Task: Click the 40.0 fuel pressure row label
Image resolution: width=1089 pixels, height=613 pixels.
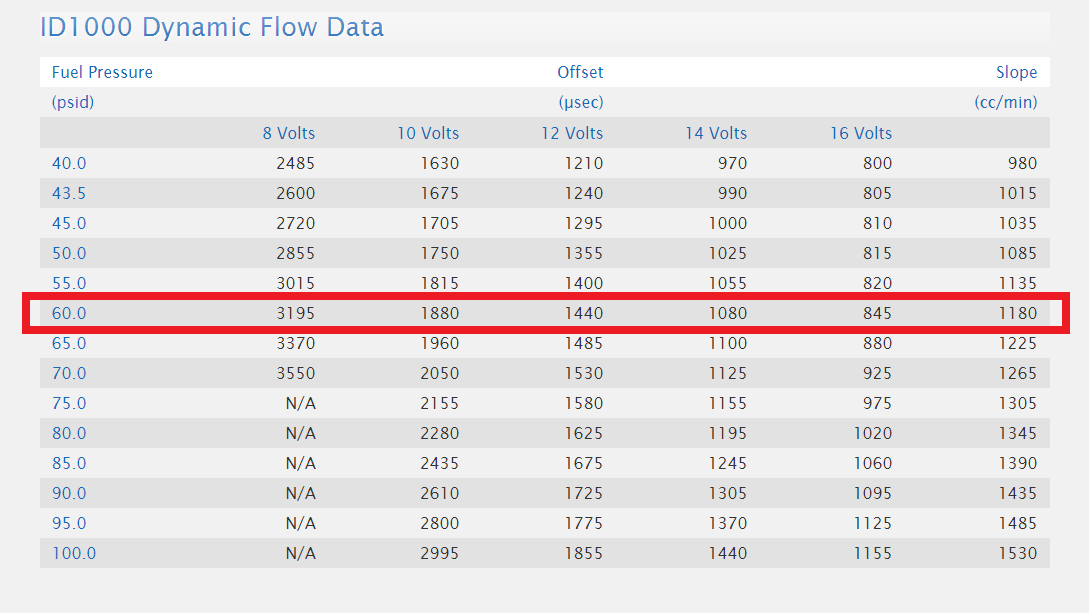Action: pos(69,163)
